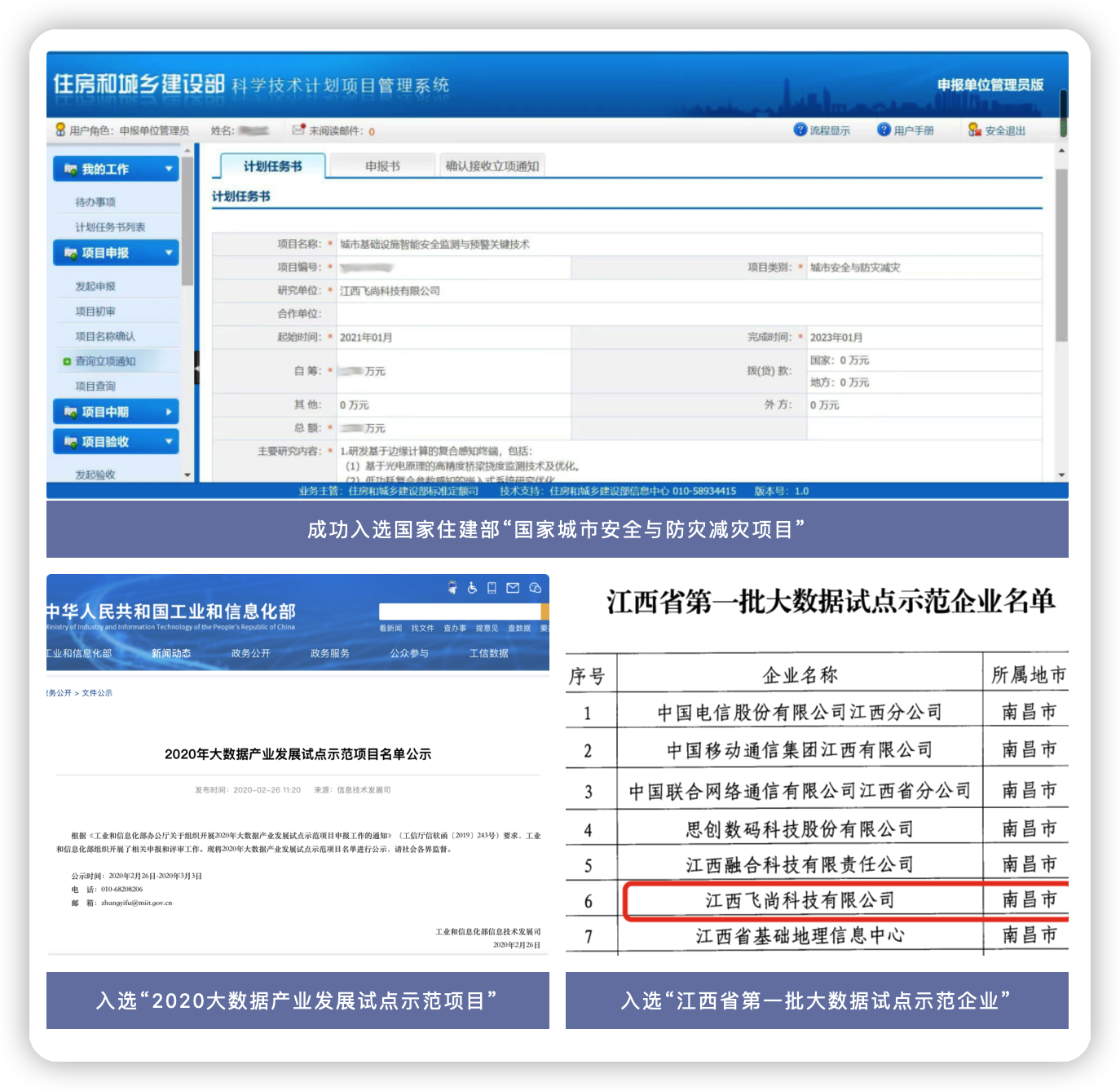Image resolution: width=1120 pixels, height=1091 pixels.
Task: Click the 流程显示 help icon
Action: 800,130
